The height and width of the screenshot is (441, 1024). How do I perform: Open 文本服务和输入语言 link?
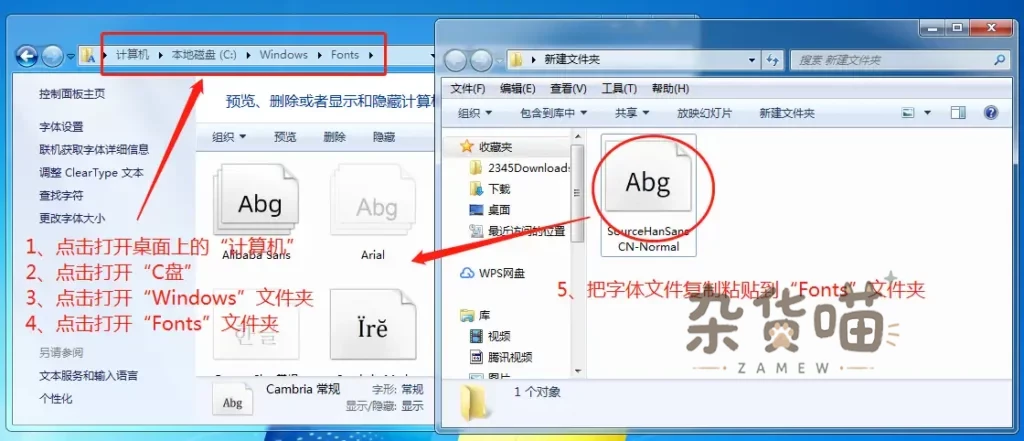click(88, 376)
